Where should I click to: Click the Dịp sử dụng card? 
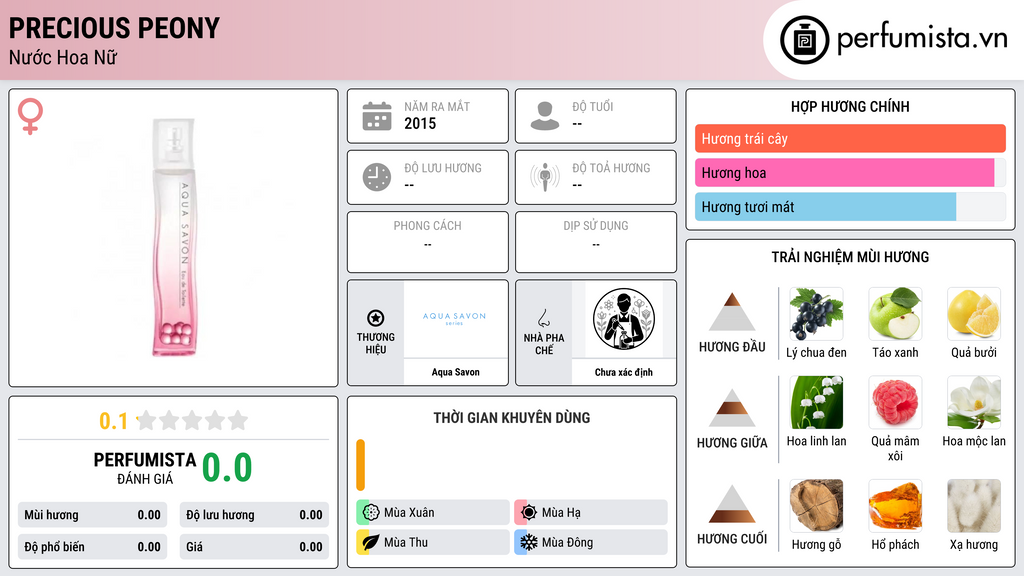pyautogui.click(x=596, y=242)
